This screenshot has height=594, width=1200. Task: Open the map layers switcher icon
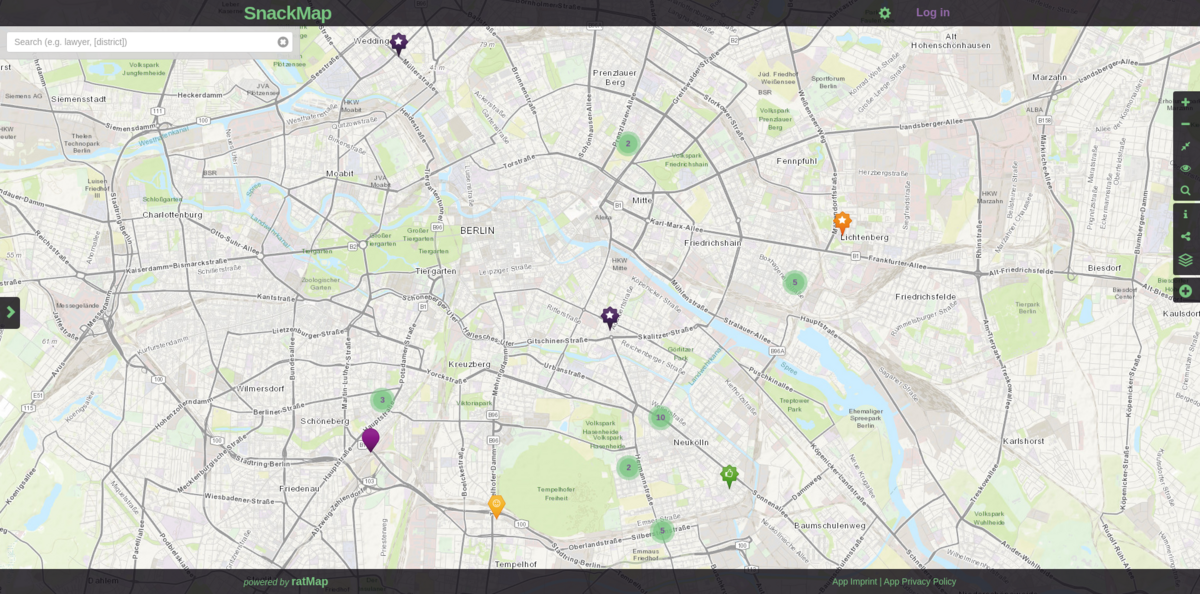pos(1185,258)
